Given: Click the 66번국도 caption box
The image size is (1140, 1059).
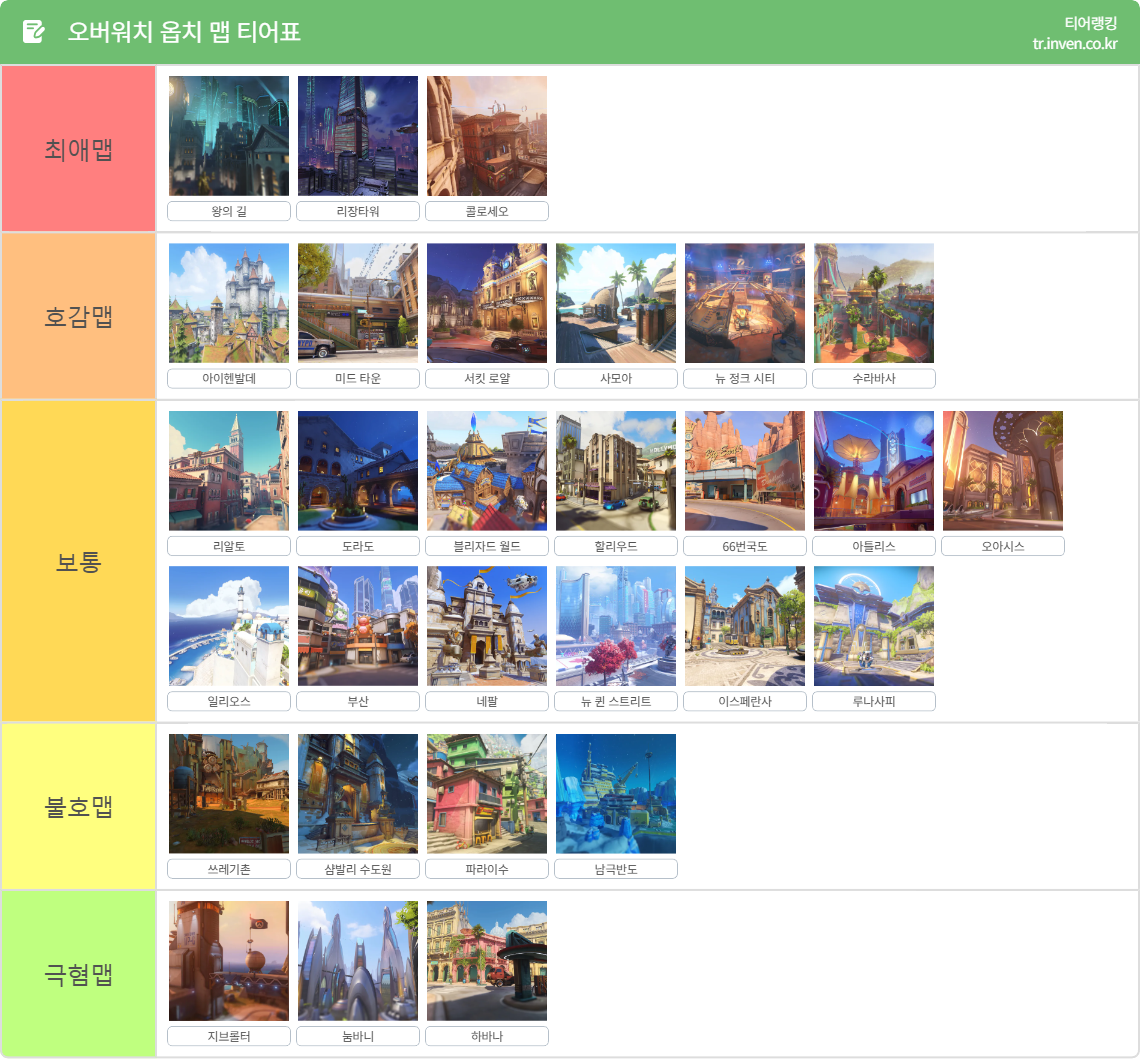Looking at the screenshot, I should click(745, 547).
